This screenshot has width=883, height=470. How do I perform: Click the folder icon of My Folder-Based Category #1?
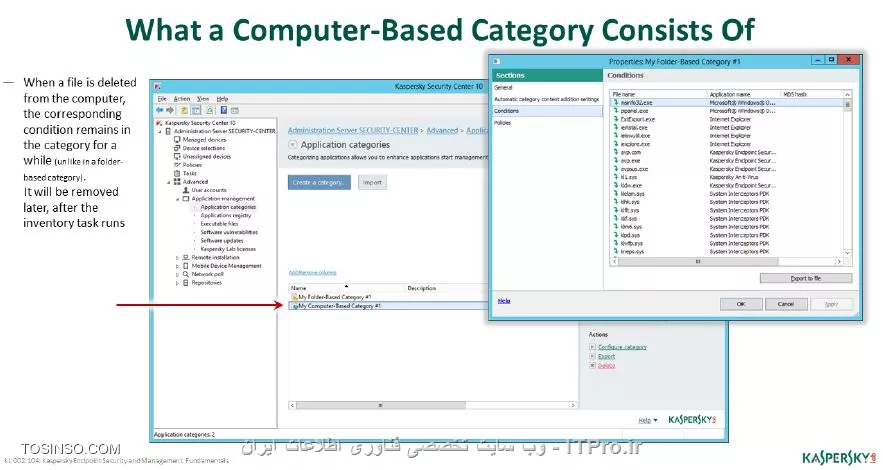point(295,297)
